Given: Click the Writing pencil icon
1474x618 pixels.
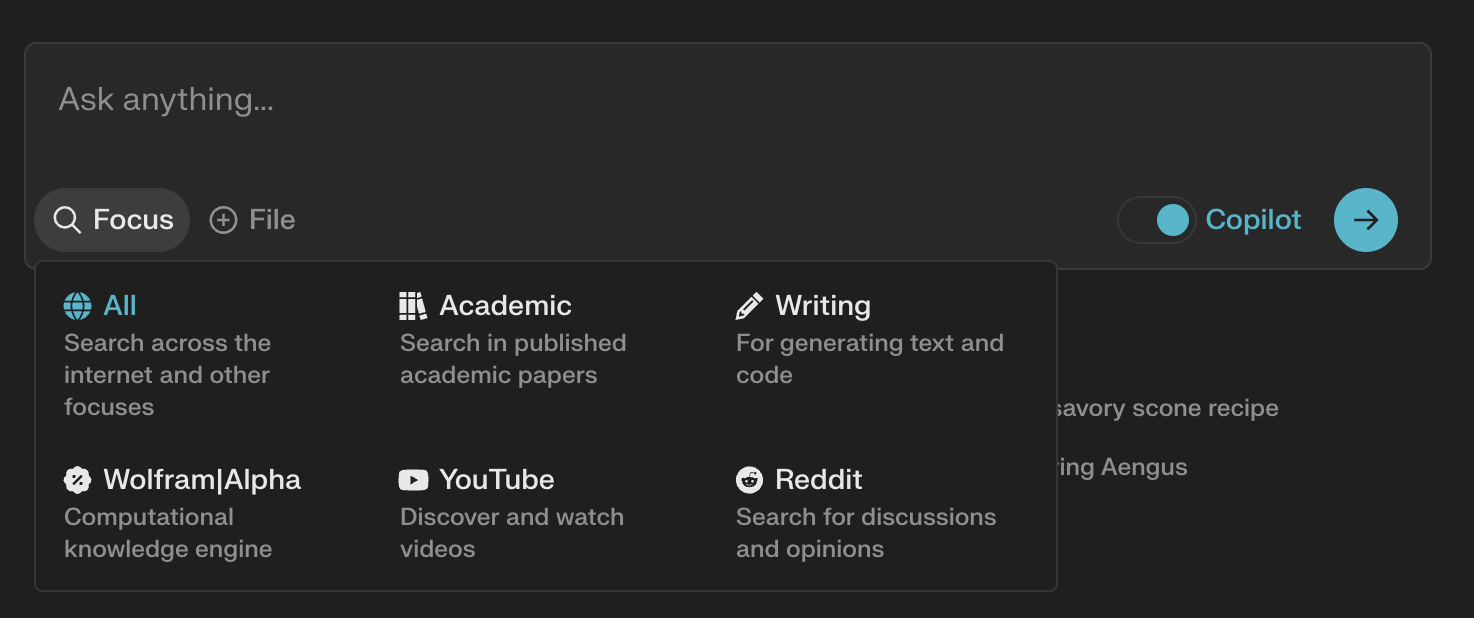Looking at the screenshot, I should [749, 306].
